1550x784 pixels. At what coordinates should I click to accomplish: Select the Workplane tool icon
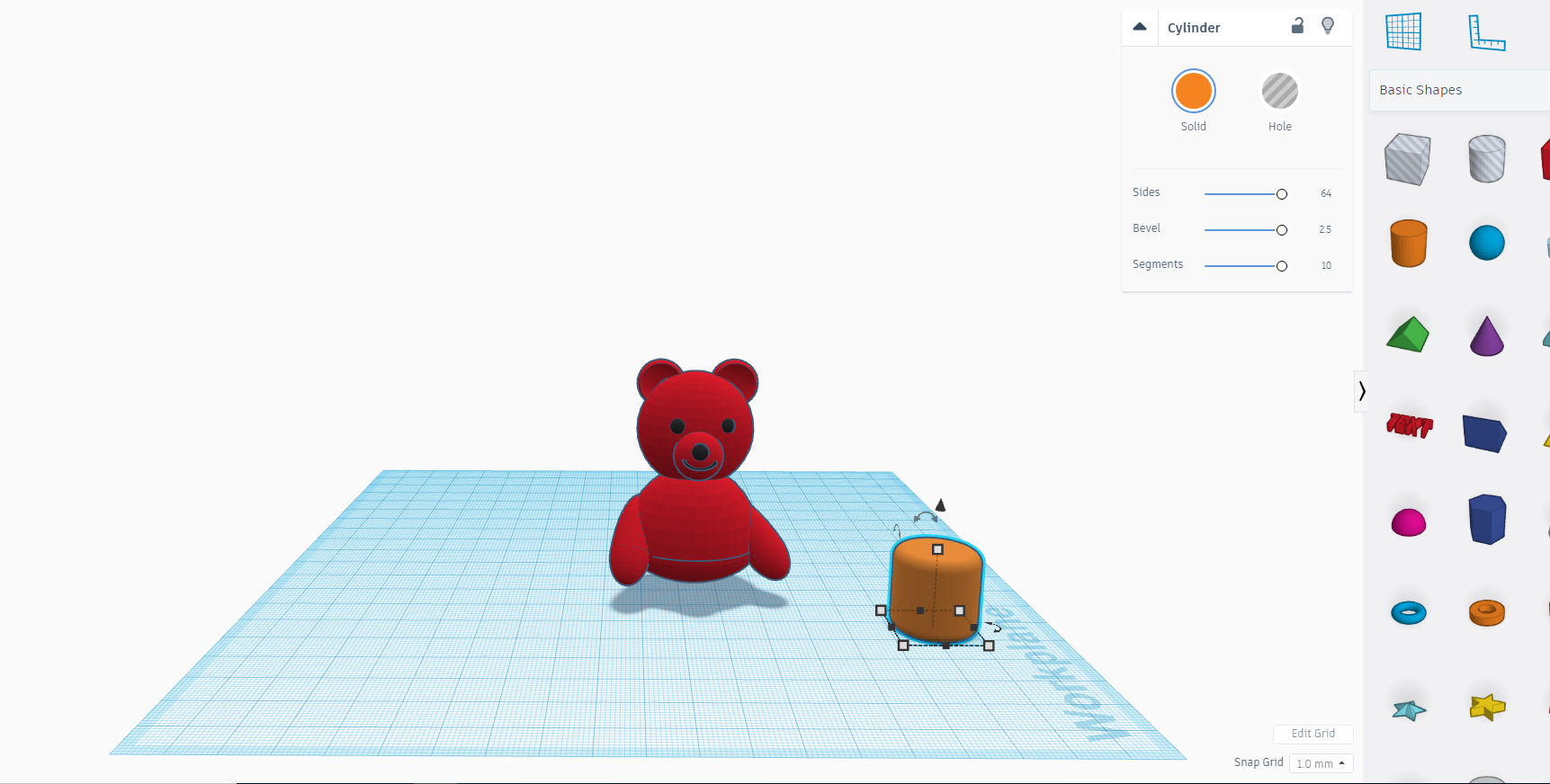pyautogui.click(x=1403, y=31)
